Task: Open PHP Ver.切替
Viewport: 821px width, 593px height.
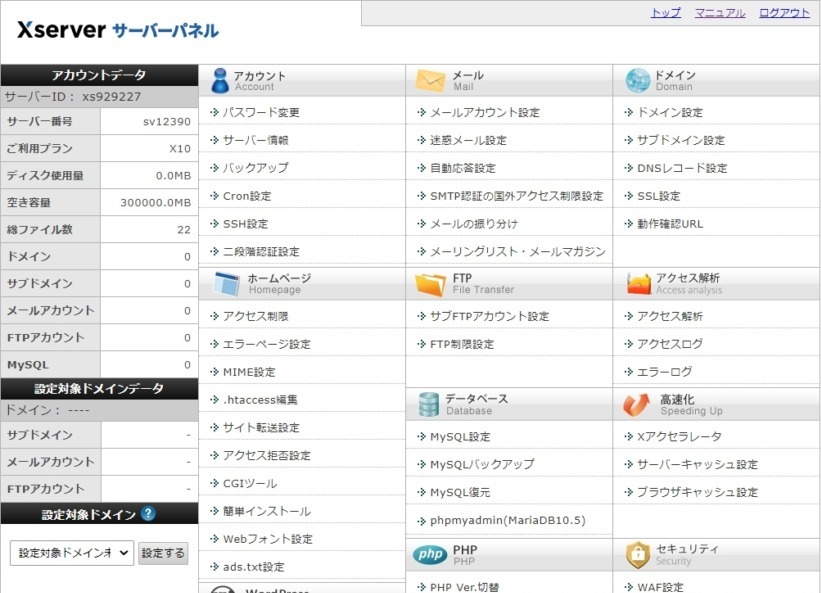Action: click(464, 587)
